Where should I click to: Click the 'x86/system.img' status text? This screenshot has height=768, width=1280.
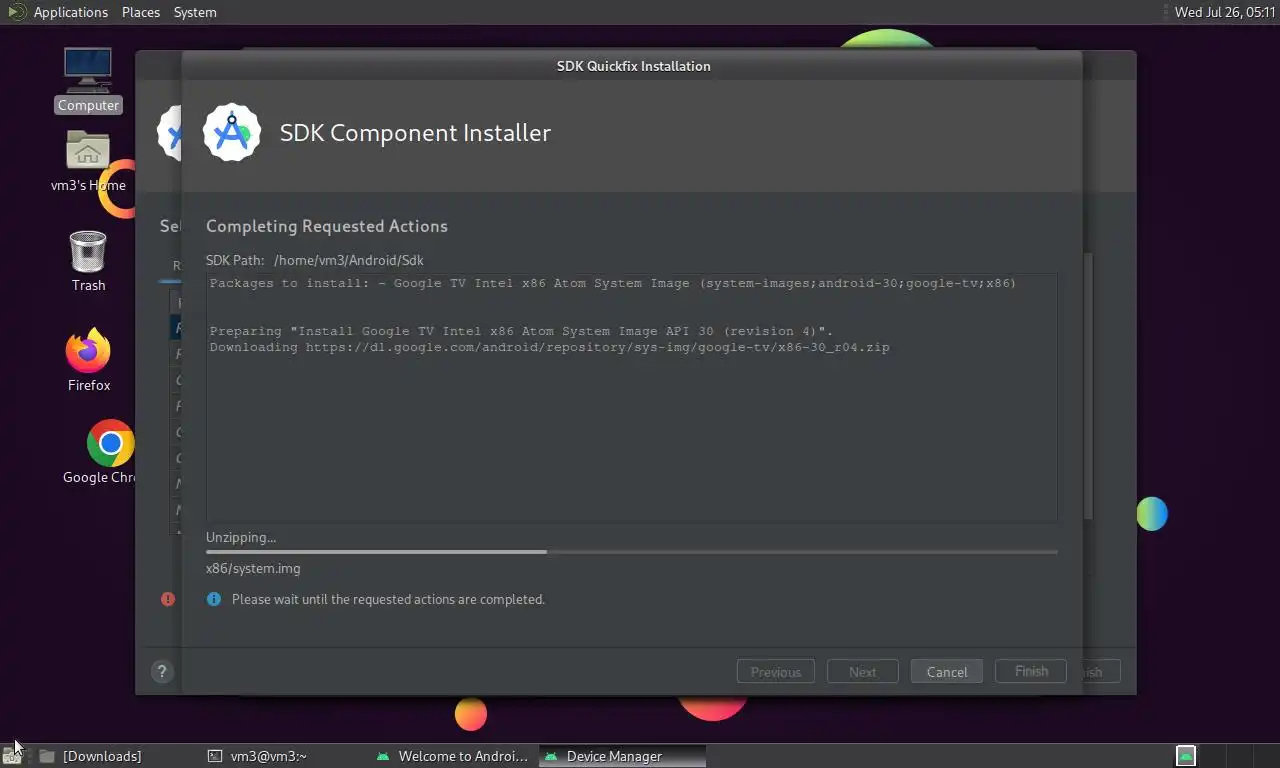tap(253, 568)
